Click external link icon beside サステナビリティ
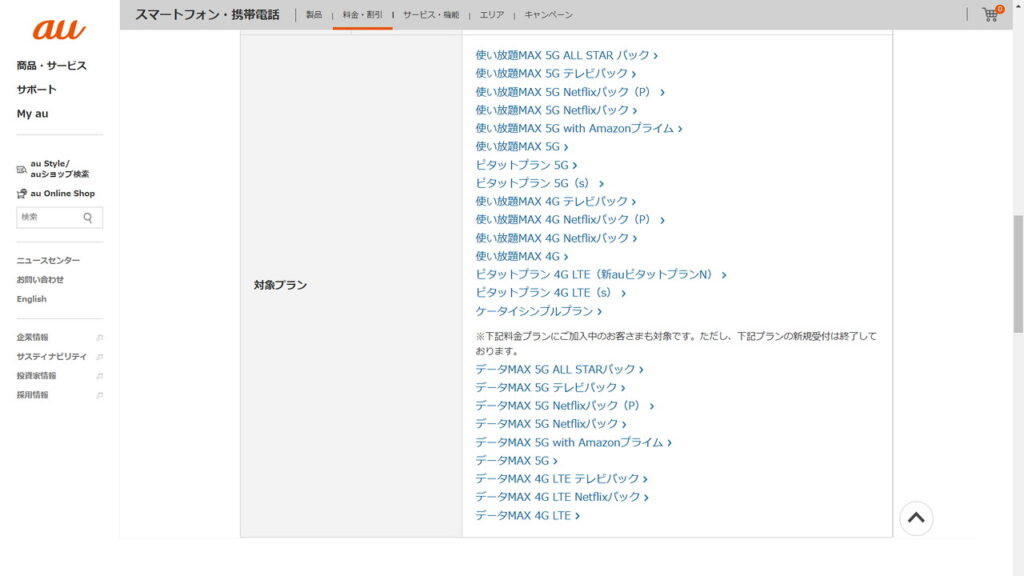The image size is (1024, 576). pyautogui.click(x=100, y=357)
